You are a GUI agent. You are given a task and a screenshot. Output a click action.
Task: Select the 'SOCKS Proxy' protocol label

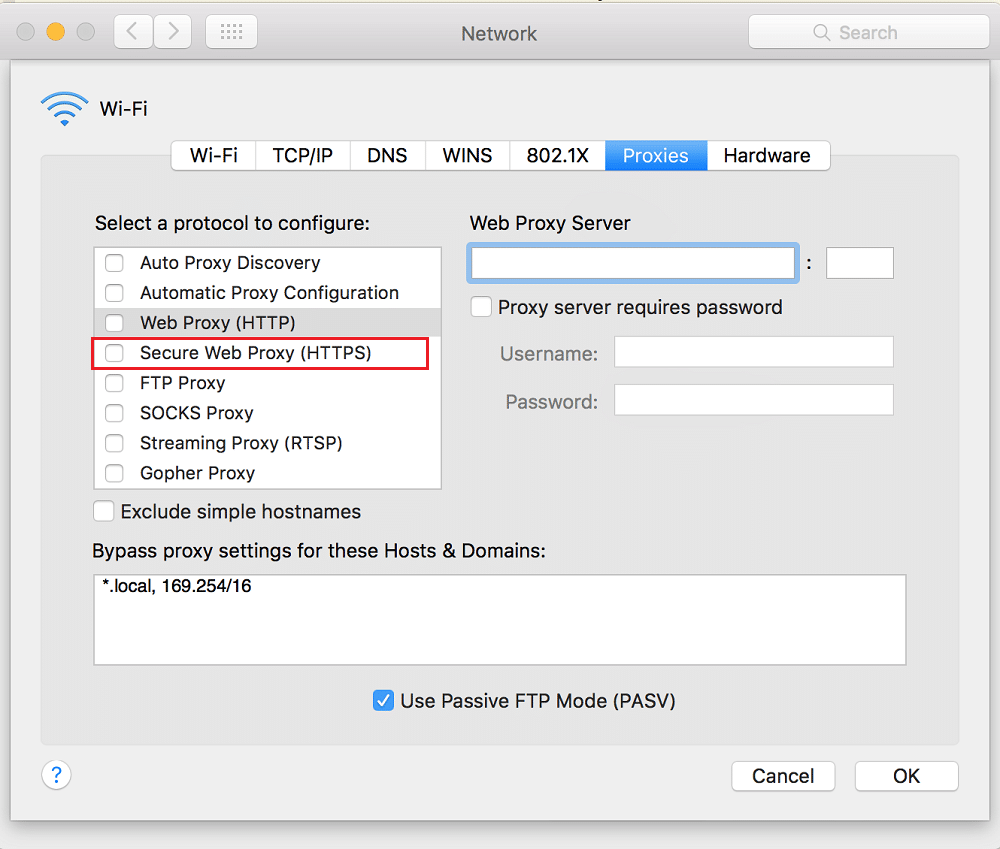[197, 413]
